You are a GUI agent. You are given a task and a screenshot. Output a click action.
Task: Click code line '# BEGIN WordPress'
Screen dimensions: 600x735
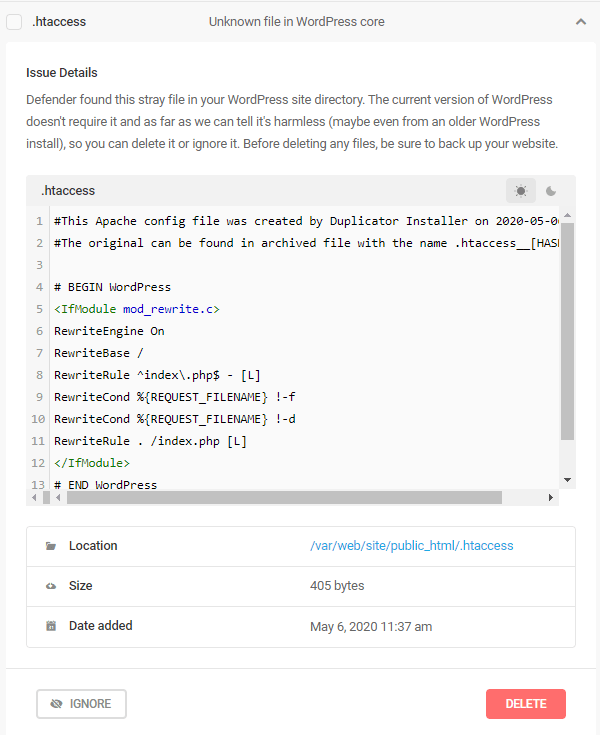pyautogui.click(x=112, y=287)
